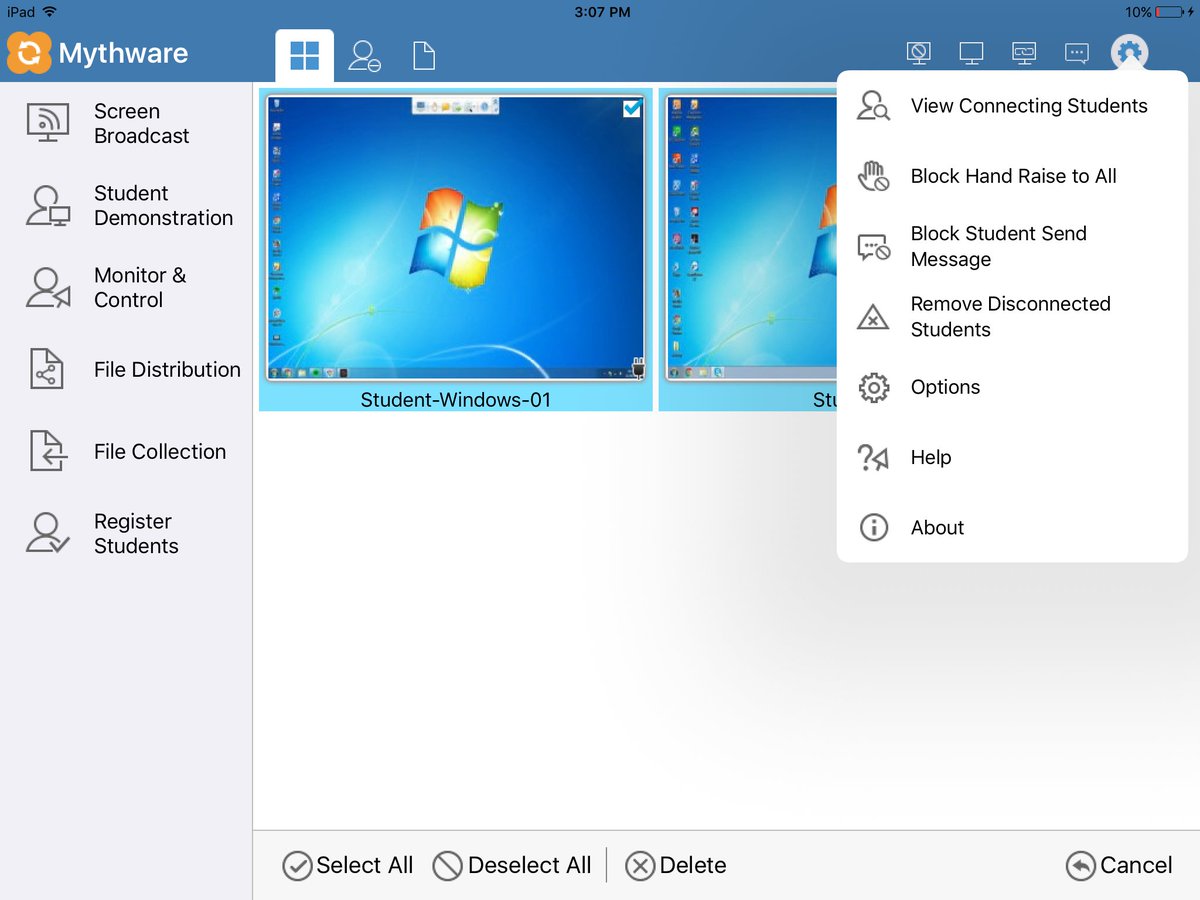Tap the Delete button

[x=676, y=865]
